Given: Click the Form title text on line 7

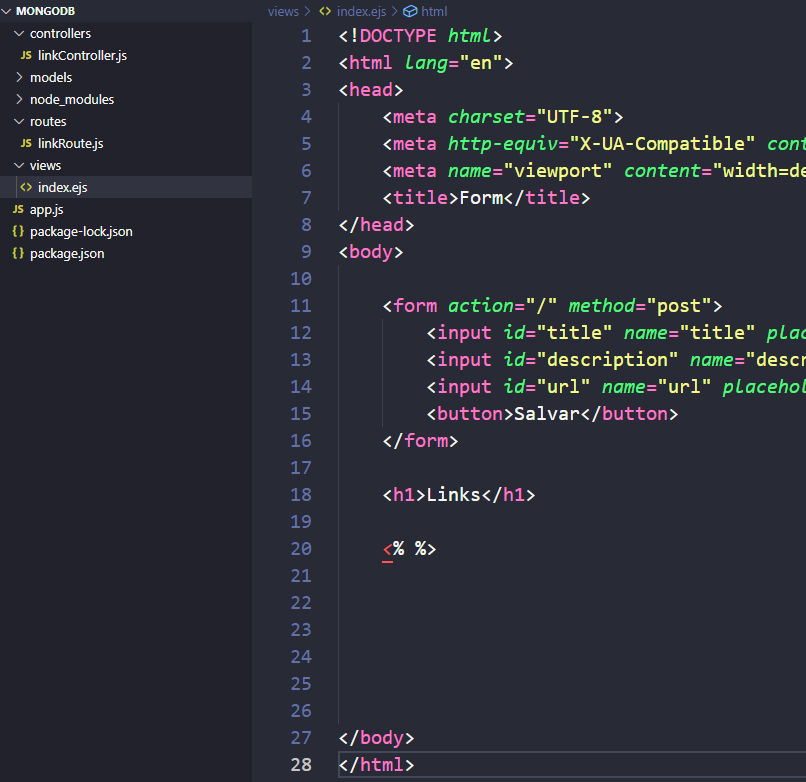Looking at the screenshot, I should click(x=481, y=198).
